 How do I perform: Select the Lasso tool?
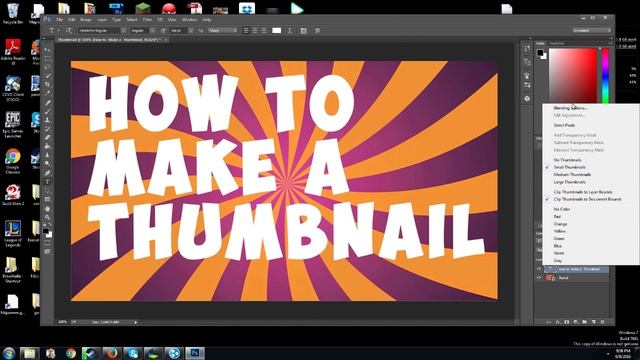coord(47,67)
